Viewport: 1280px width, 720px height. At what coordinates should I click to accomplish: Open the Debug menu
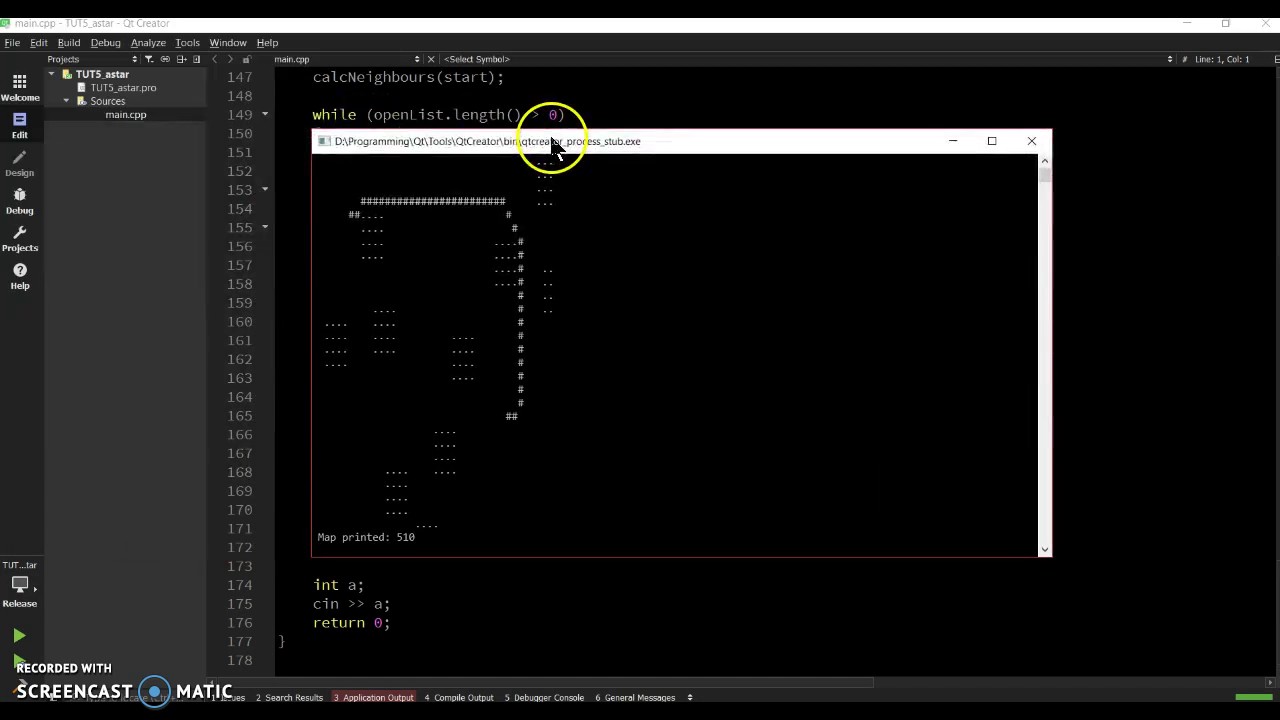coord(105,43)
